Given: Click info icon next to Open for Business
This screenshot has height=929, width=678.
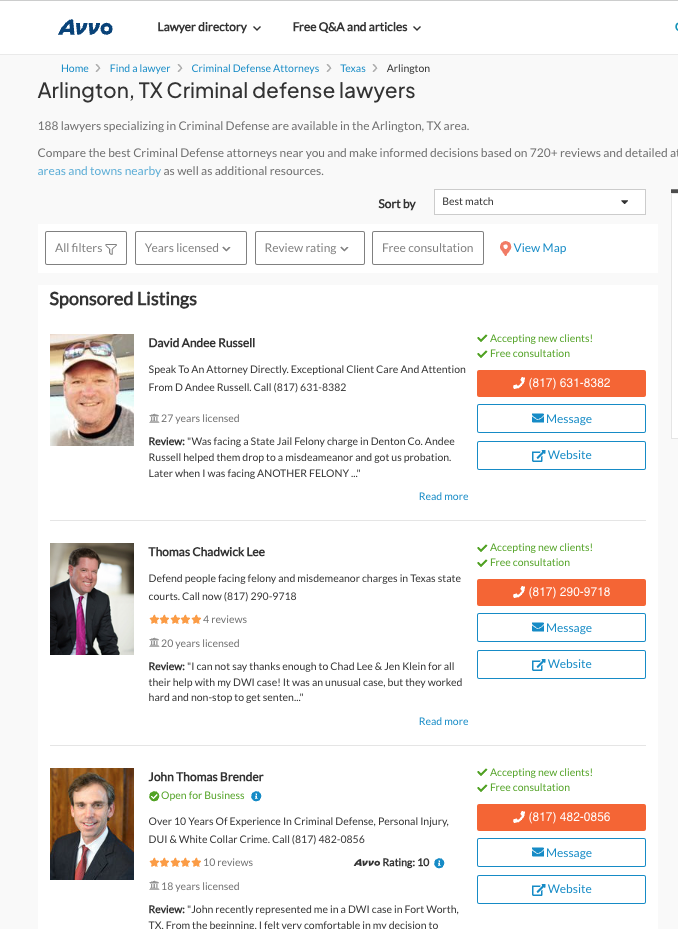Looking at the screenshot, I should tap(256, 796).
